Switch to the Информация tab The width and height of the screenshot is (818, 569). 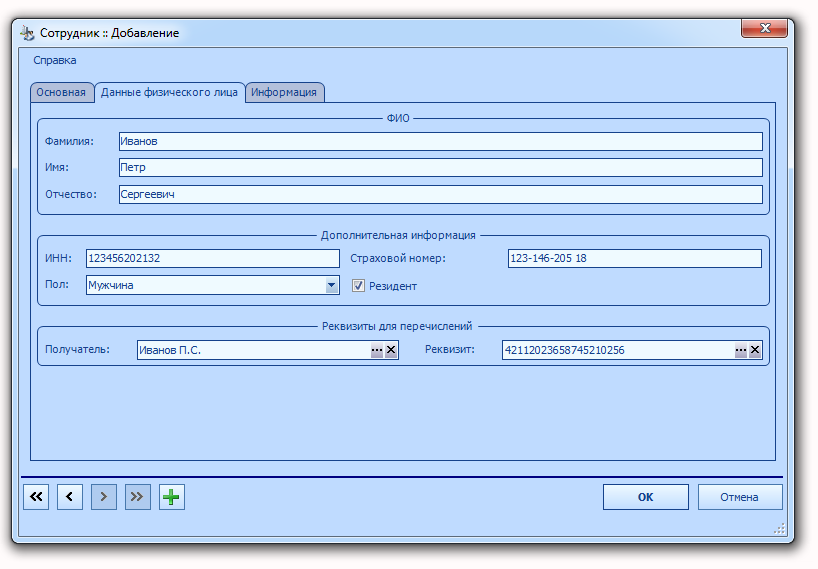(284, 92)
